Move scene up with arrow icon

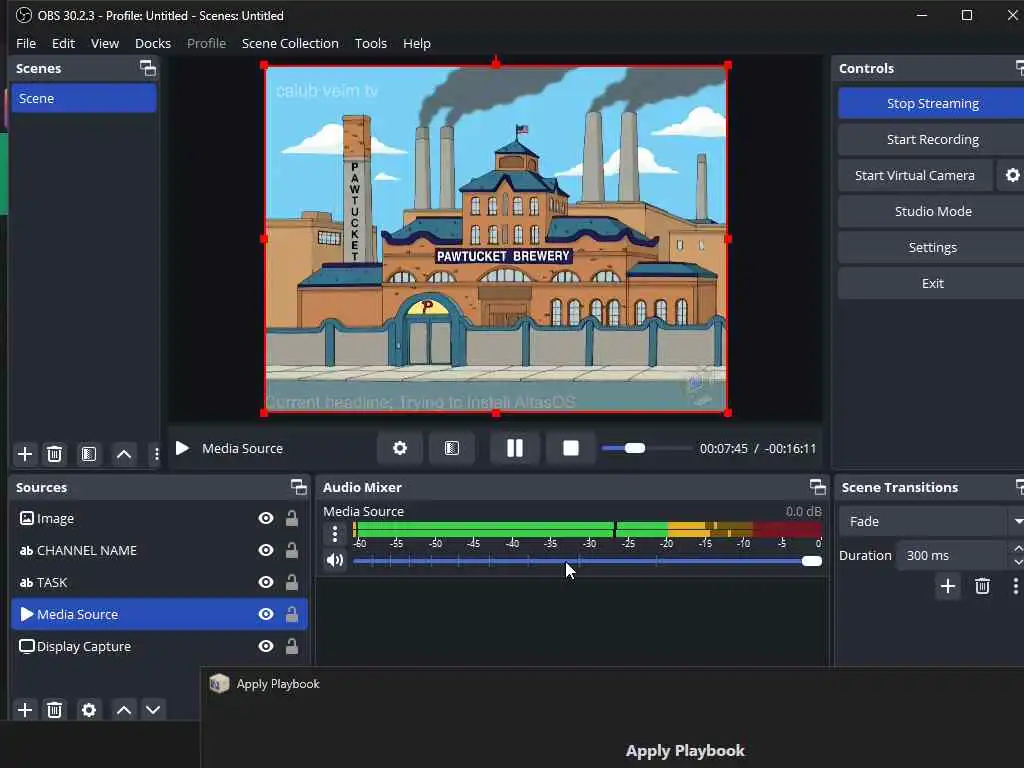[124, 454]
